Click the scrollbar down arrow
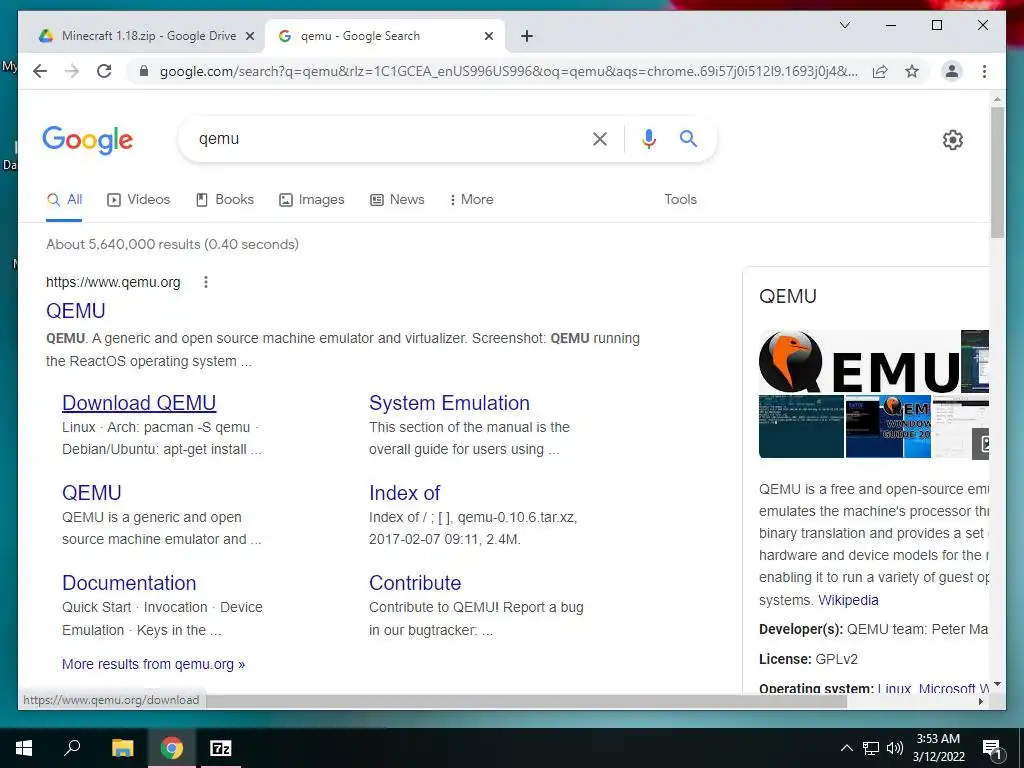 (x=997, y=684)
